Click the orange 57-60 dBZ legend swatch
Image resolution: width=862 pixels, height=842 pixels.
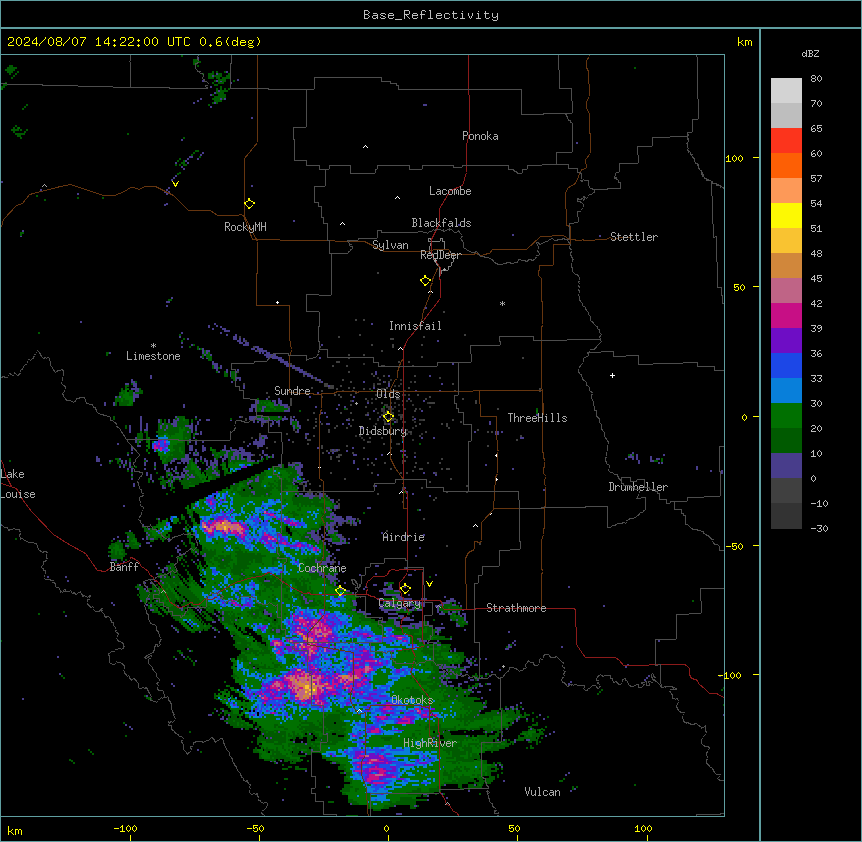(x=786, y=165)
